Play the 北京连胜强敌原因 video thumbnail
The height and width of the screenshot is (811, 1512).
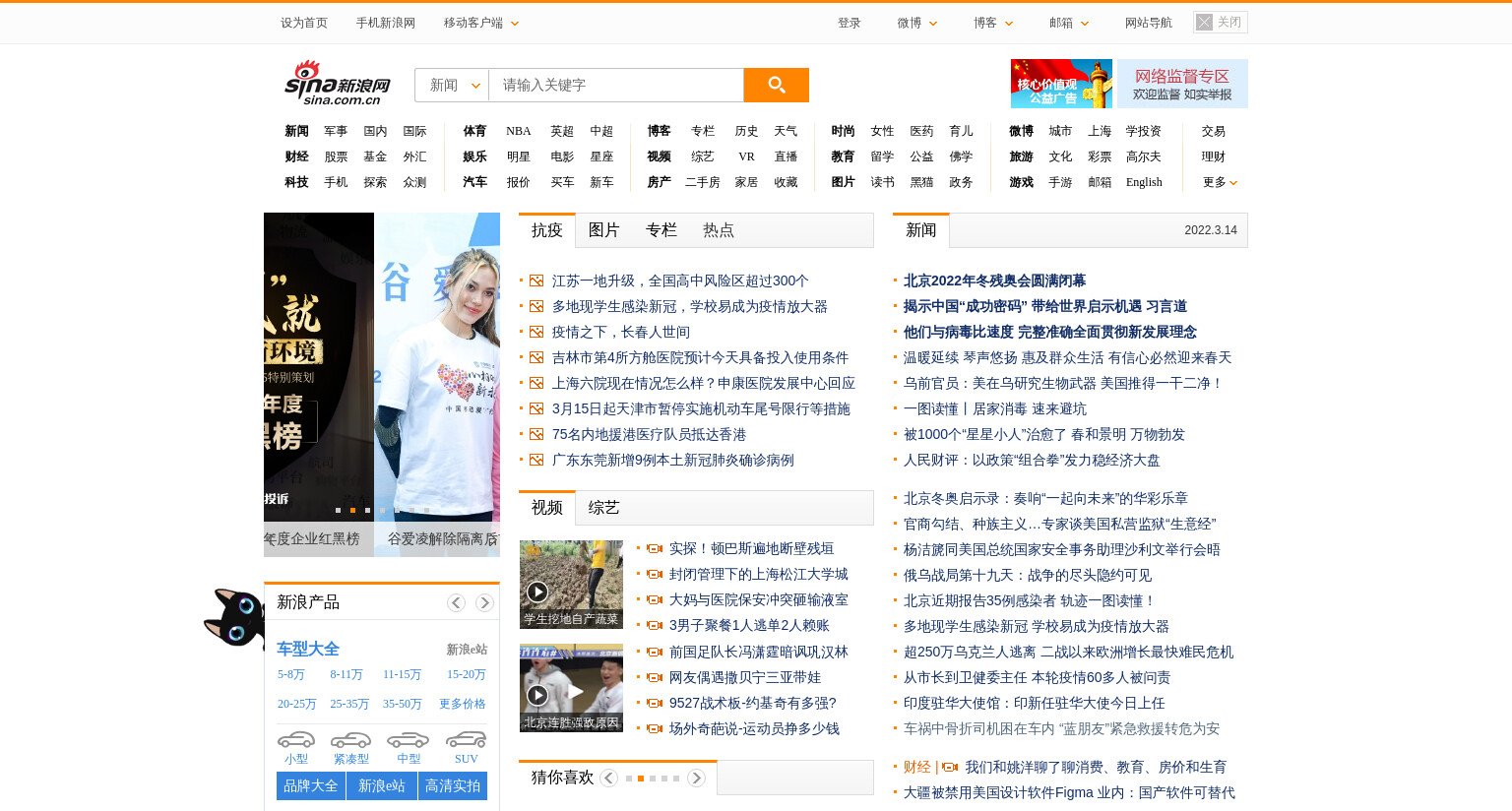pyautogui.click(x=571, y=688)
